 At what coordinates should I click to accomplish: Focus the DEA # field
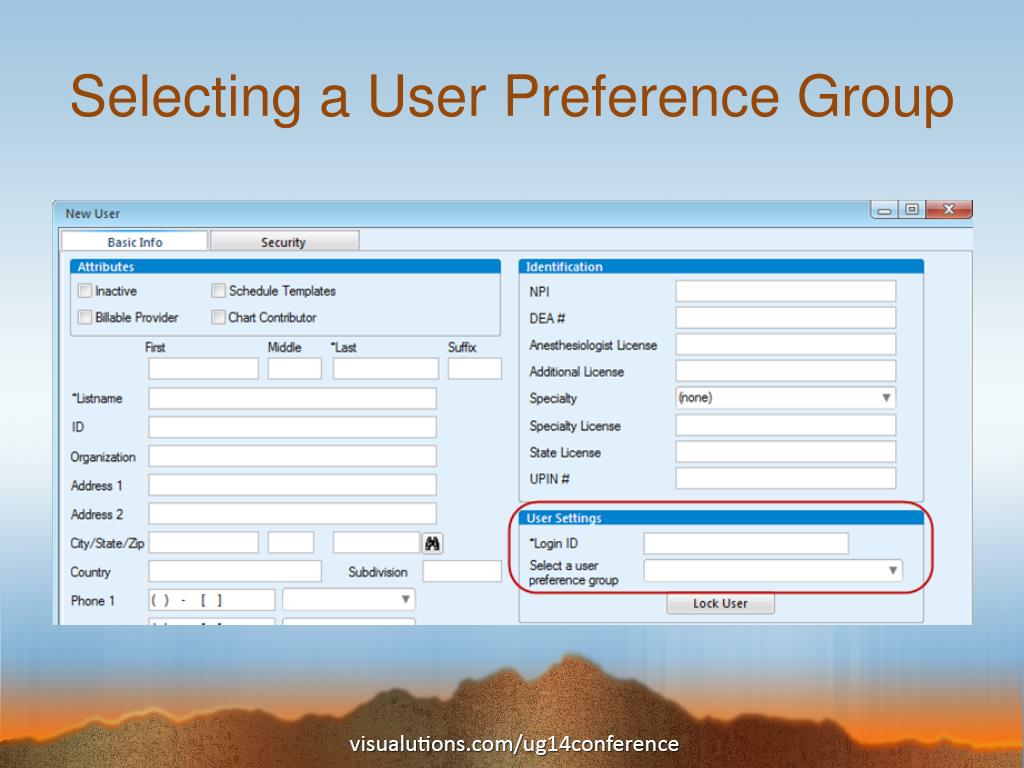click(x=785, y=318)
